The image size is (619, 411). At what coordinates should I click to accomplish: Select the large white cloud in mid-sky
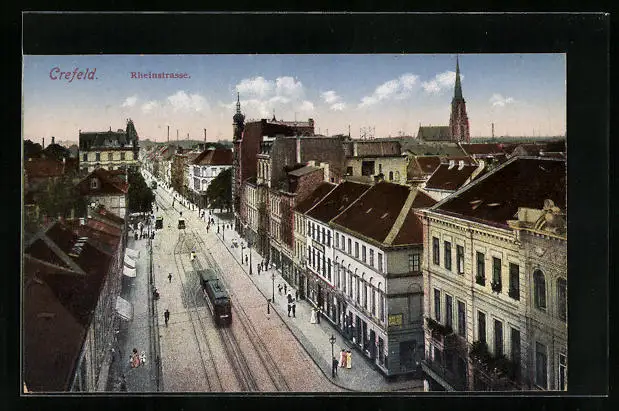[x=268, y=93]
